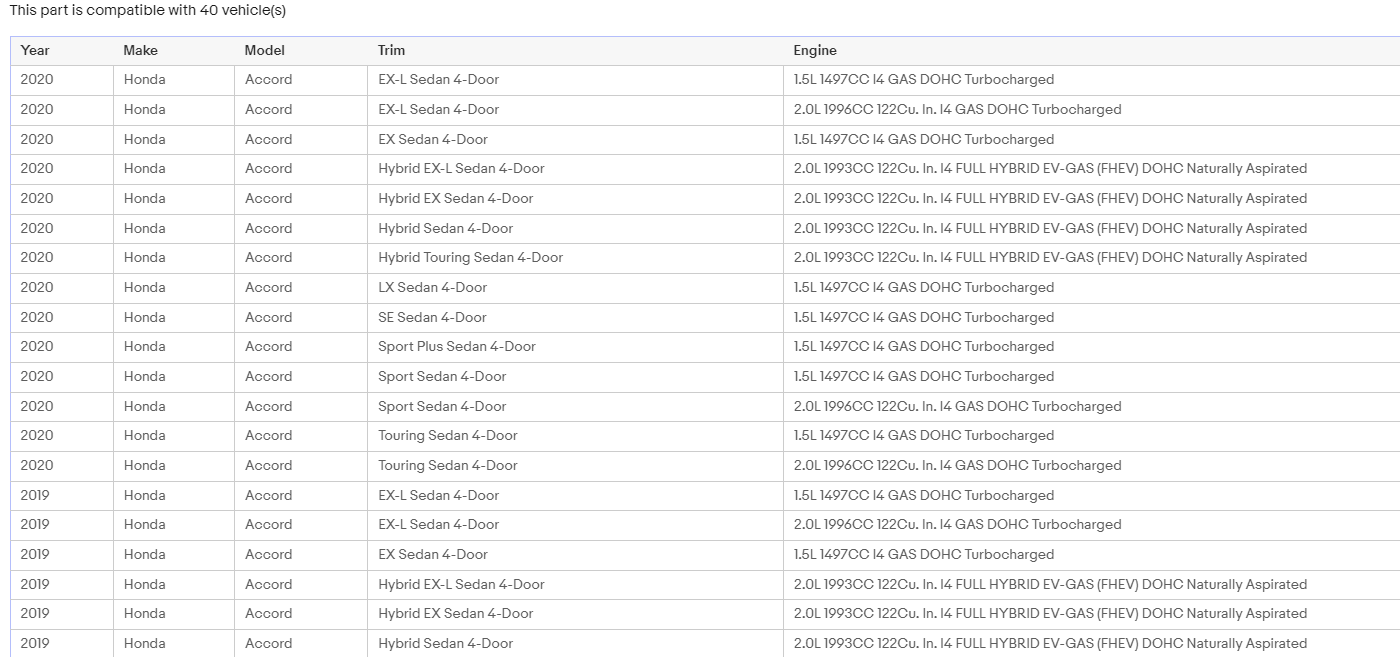Click the 2019 "Hybrid EX Sedan 4-Door" trim cell
This screenshot has width=1400, height=657.
(575, 614)
